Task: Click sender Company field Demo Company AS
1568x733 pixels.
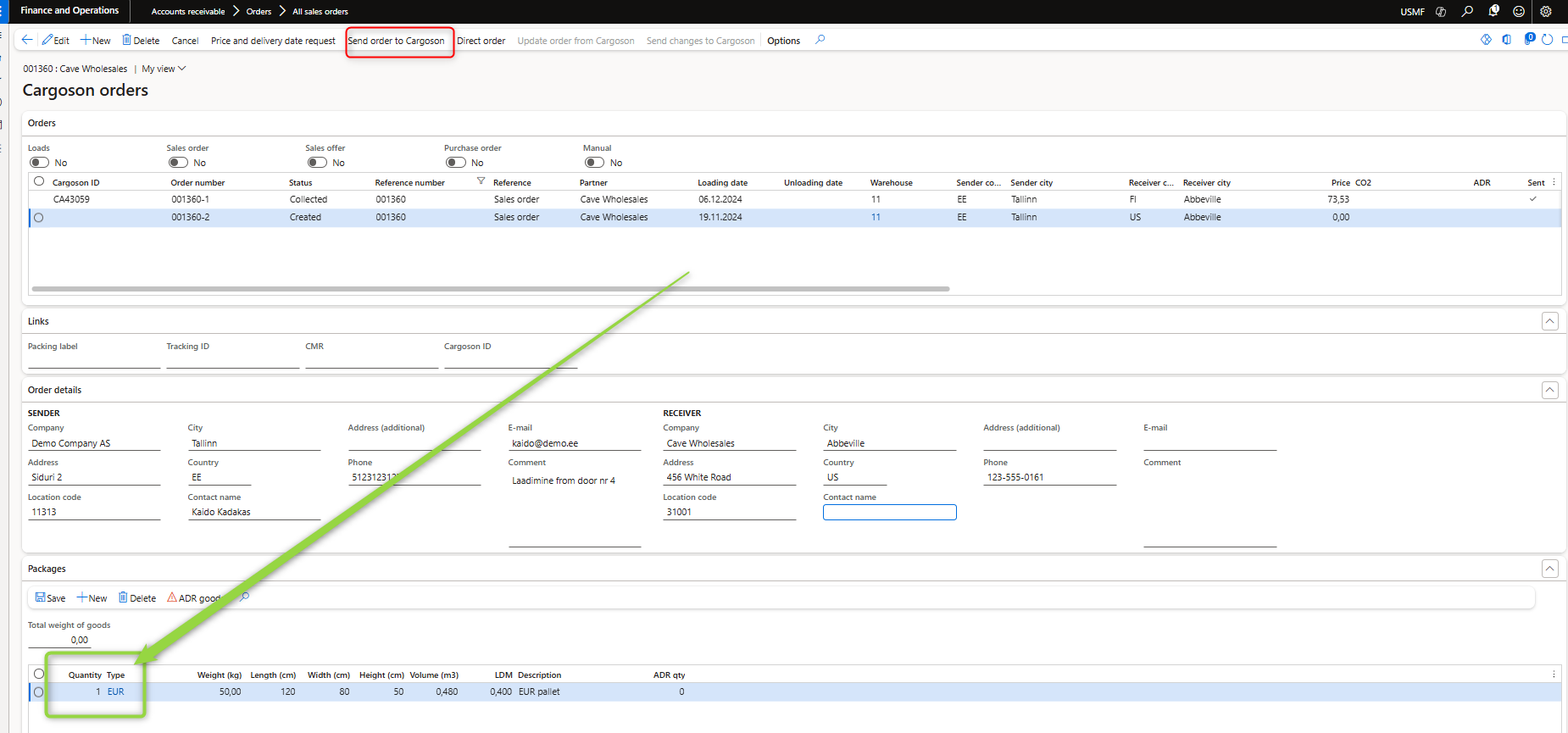Action: [93, 443]
